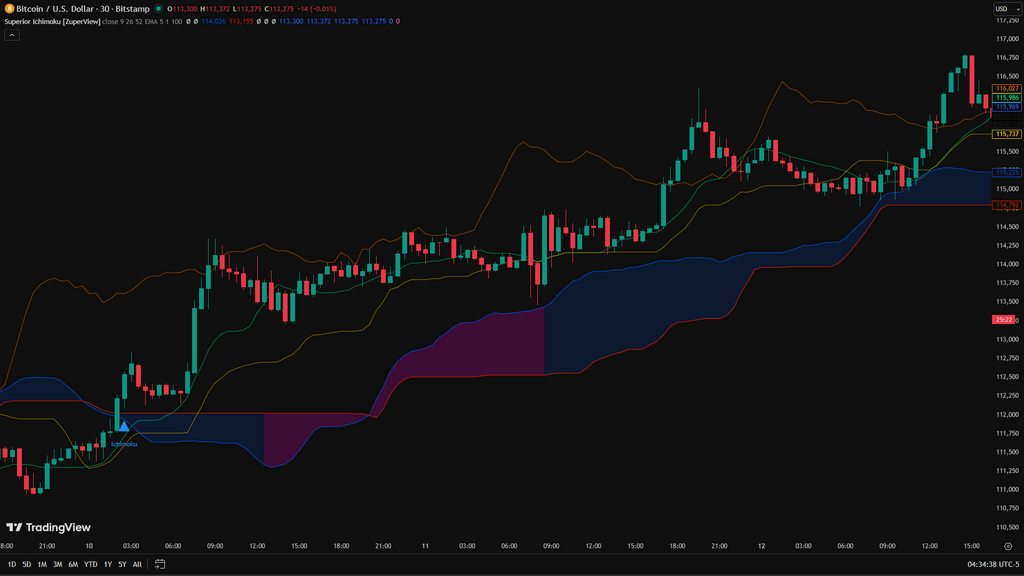Screen dimensions: 1024x576
Task: Click the yellow 115,737 price axis label
Action: click(x=1006, y=134)
